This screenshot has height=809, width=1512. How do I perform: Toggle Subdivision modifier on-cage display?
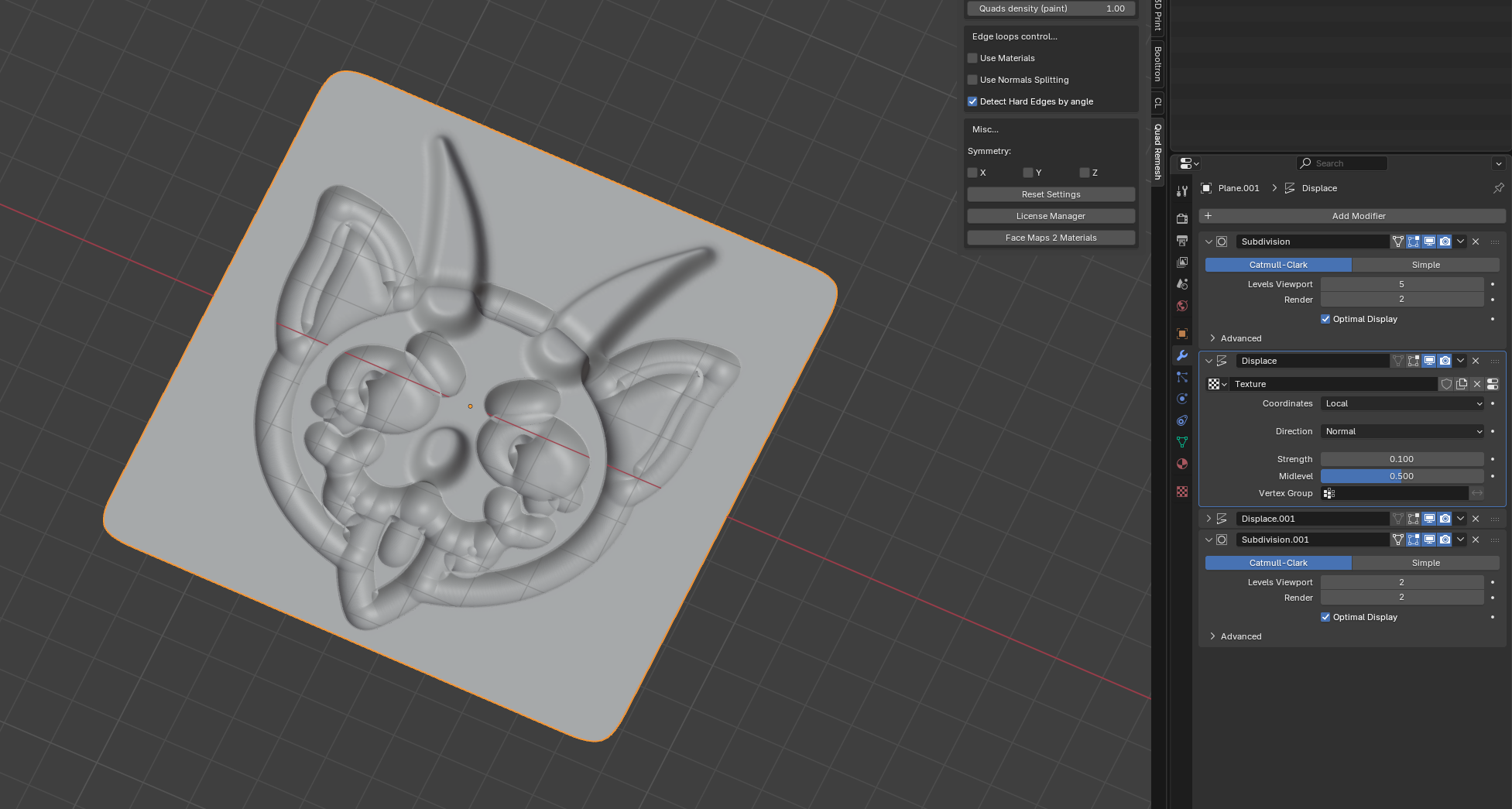1398,242
